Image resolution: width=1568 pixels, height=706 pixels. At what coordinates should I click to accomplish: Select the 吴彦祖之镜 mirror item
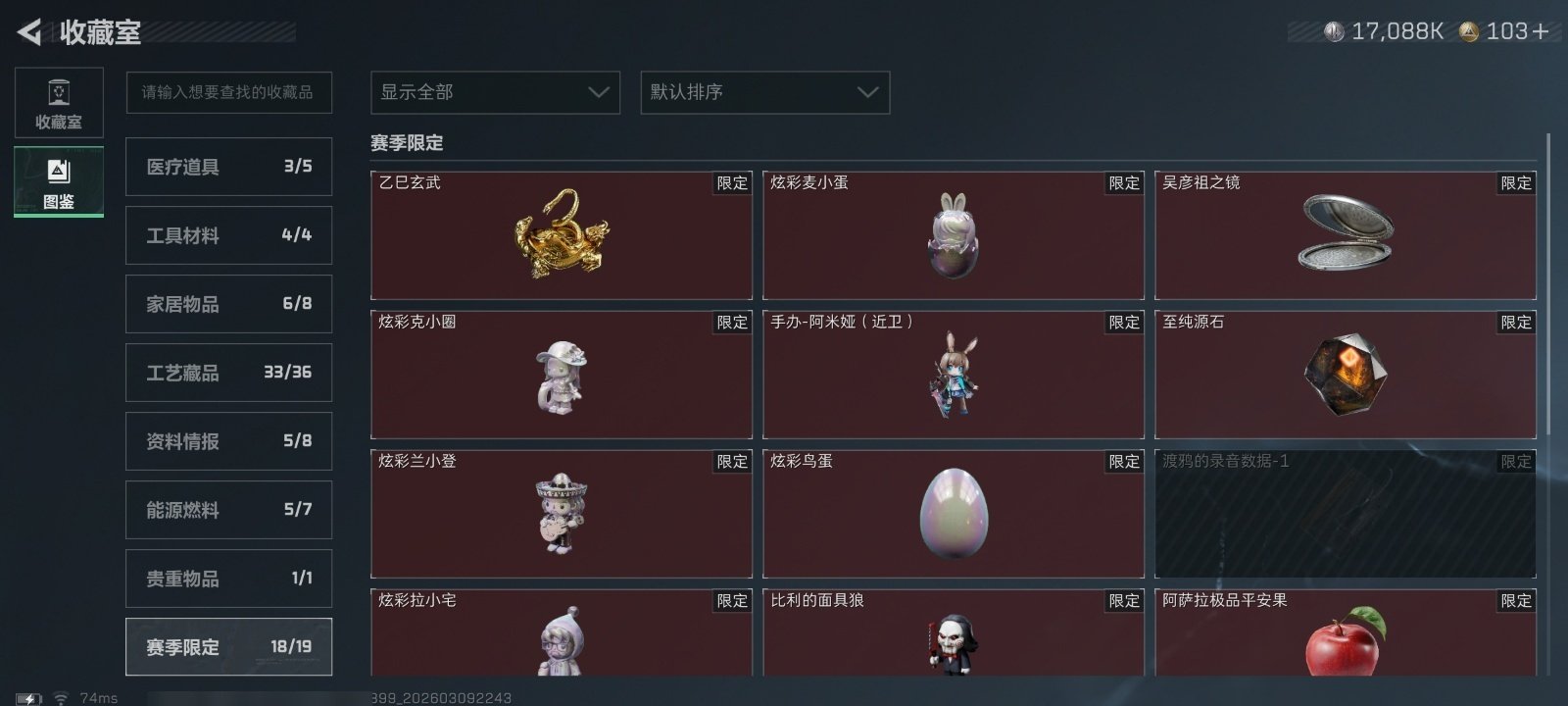pyautogui.click(x=1346, y=235)
